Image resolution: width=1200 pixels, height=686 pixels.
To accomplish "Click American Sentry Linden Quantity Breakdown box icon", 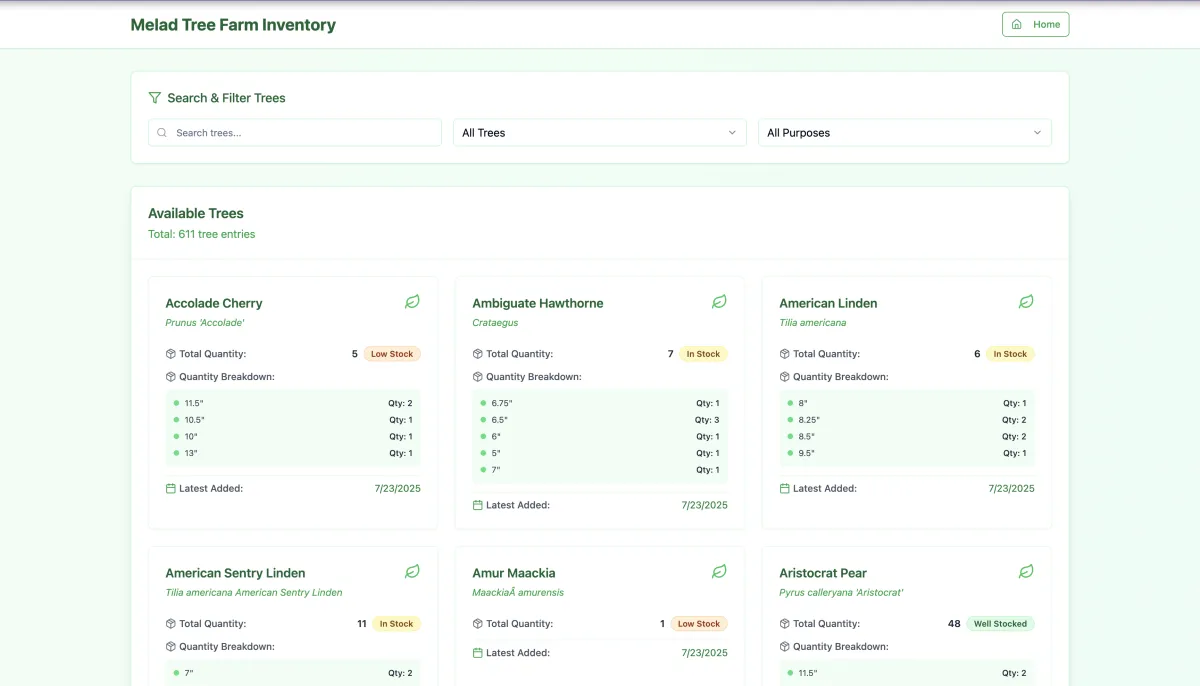I will 171,647.
